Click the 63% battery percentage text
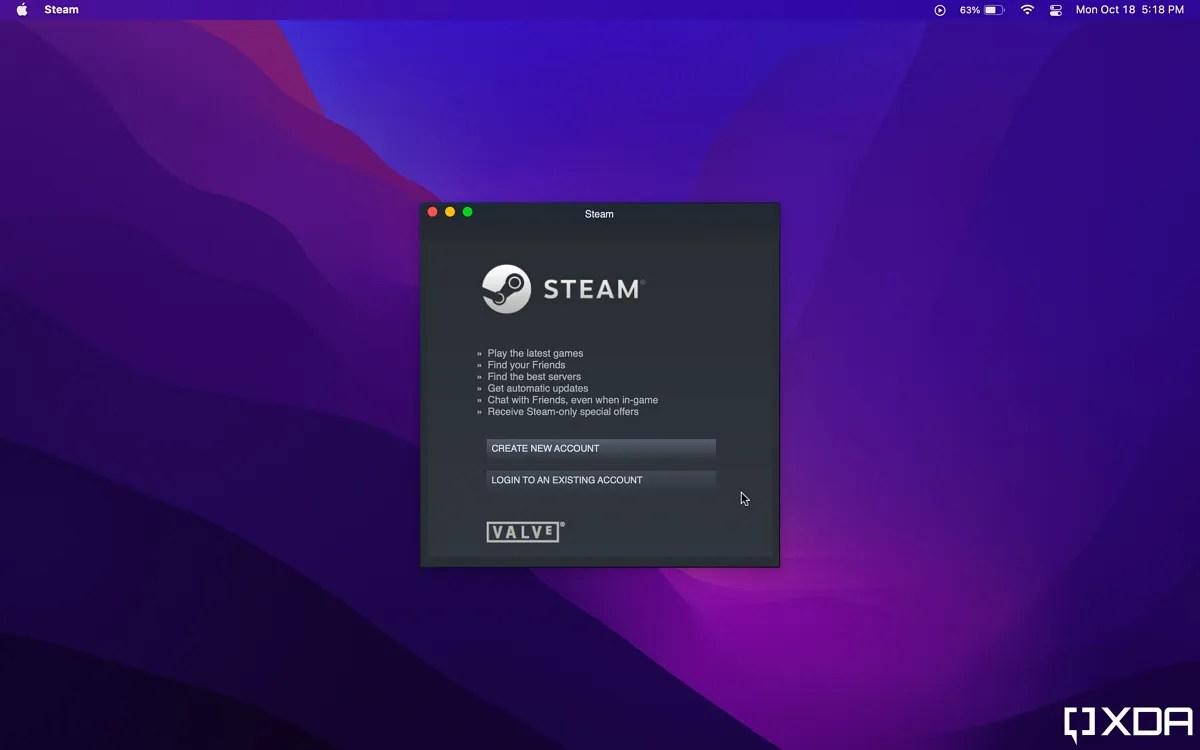Screen dimensions: 1200x750 coord(970,10)
